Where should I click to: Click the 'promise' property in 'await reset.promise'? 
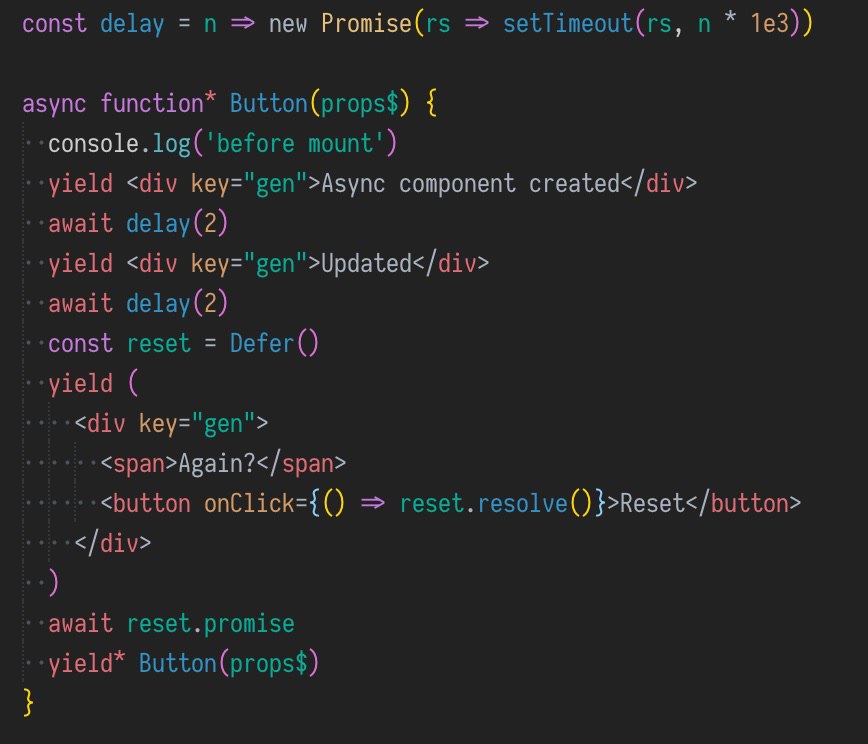coord(249,623)
